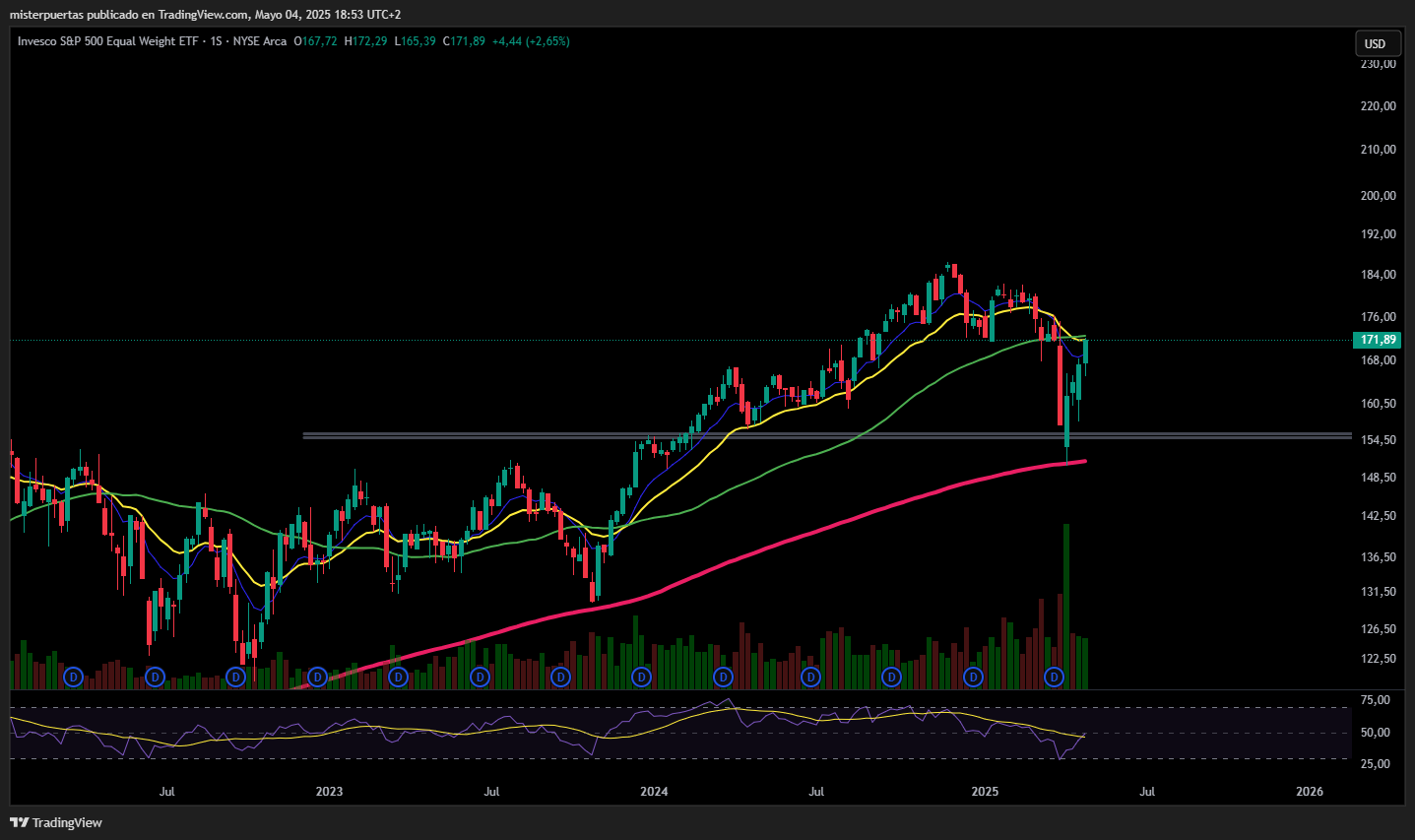Viewport: 1415px width, 840px height.
Task: Click the 220,00 price axis label
Action: (1378, 106)
